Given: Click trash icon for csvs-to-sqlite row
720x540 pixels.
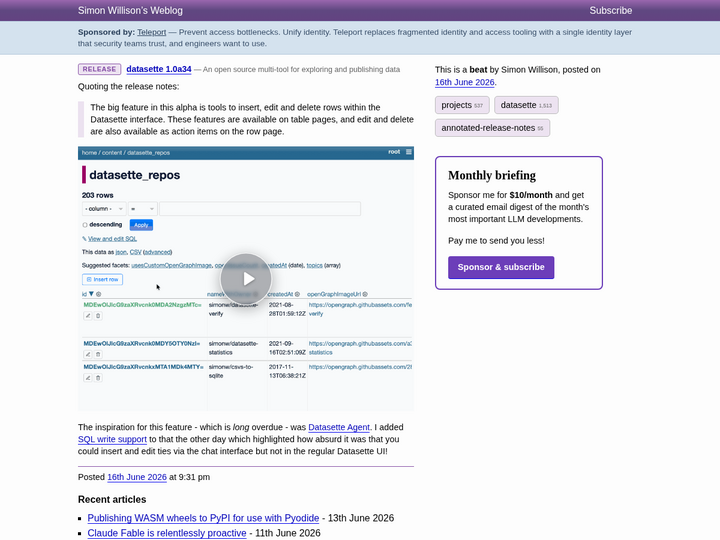Looking at the screenshot, I should tap(98, 378).
